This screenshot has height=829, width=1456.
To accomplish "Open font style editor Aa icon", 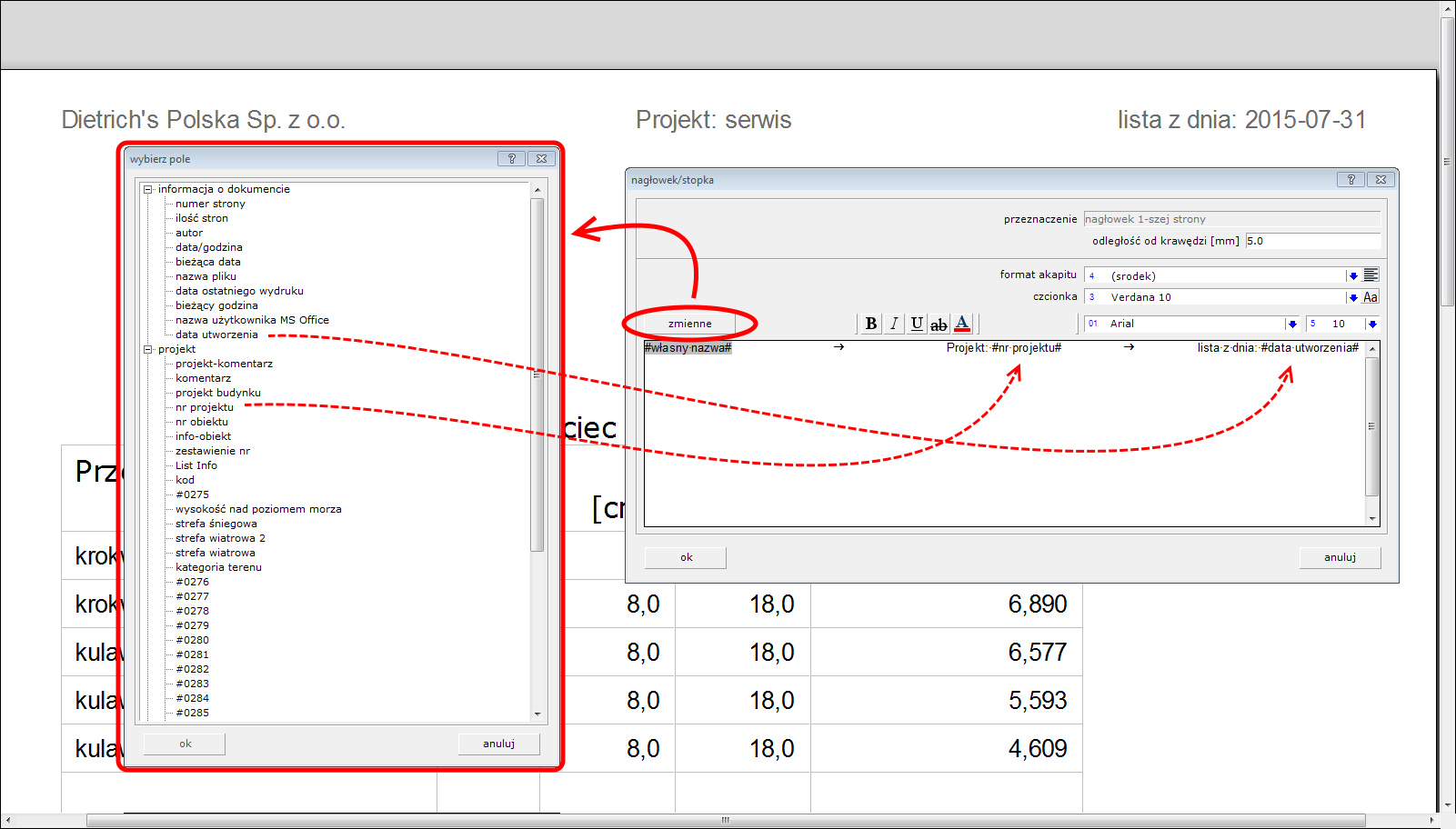I will [x=1371, y=297].
